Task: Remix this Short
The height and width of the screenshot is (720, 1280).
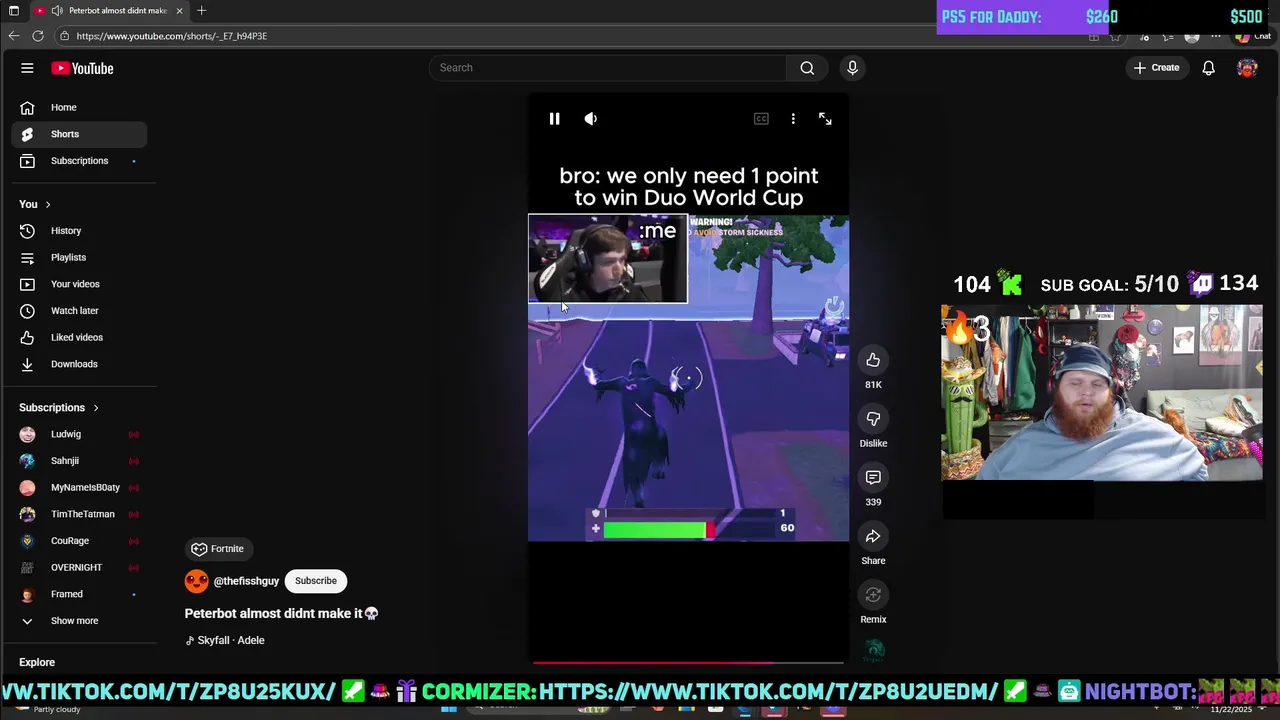Action: pyautogui.click(x=873, y=595)
